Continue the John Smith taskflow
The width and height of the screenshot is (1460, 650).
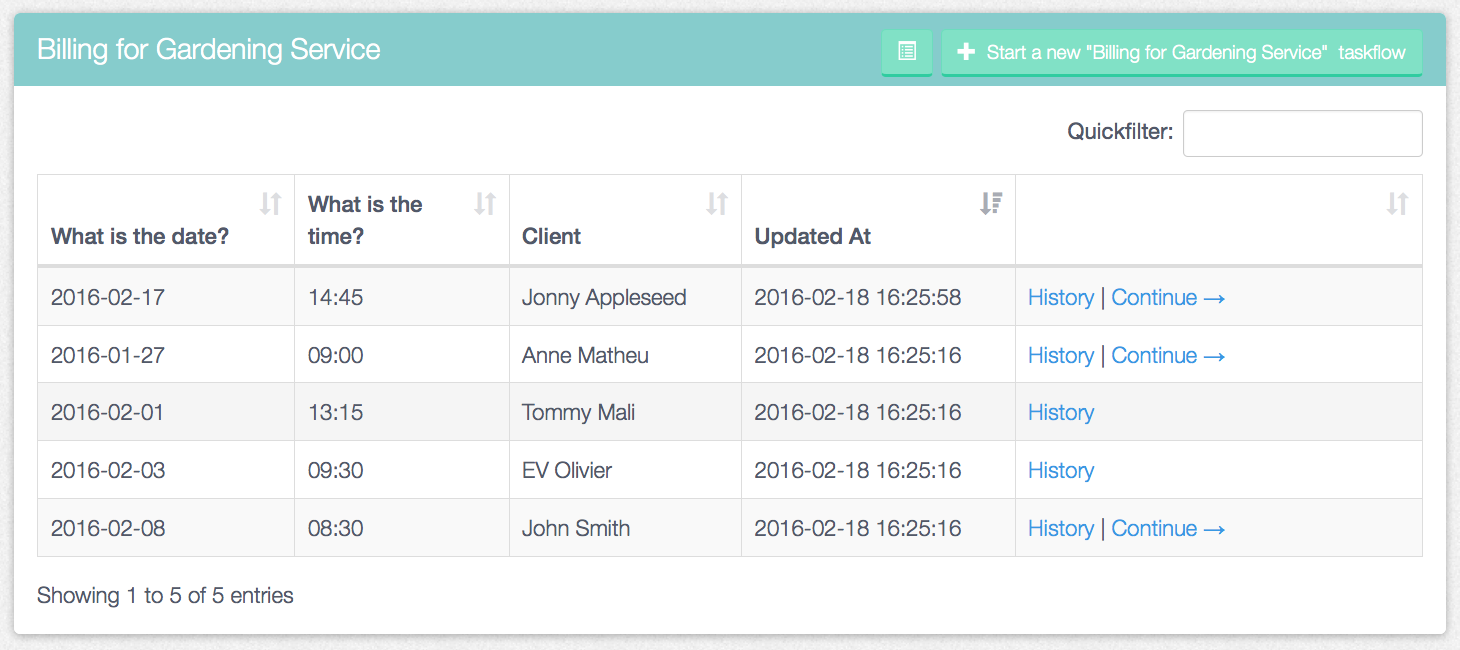coord(1168,529)
